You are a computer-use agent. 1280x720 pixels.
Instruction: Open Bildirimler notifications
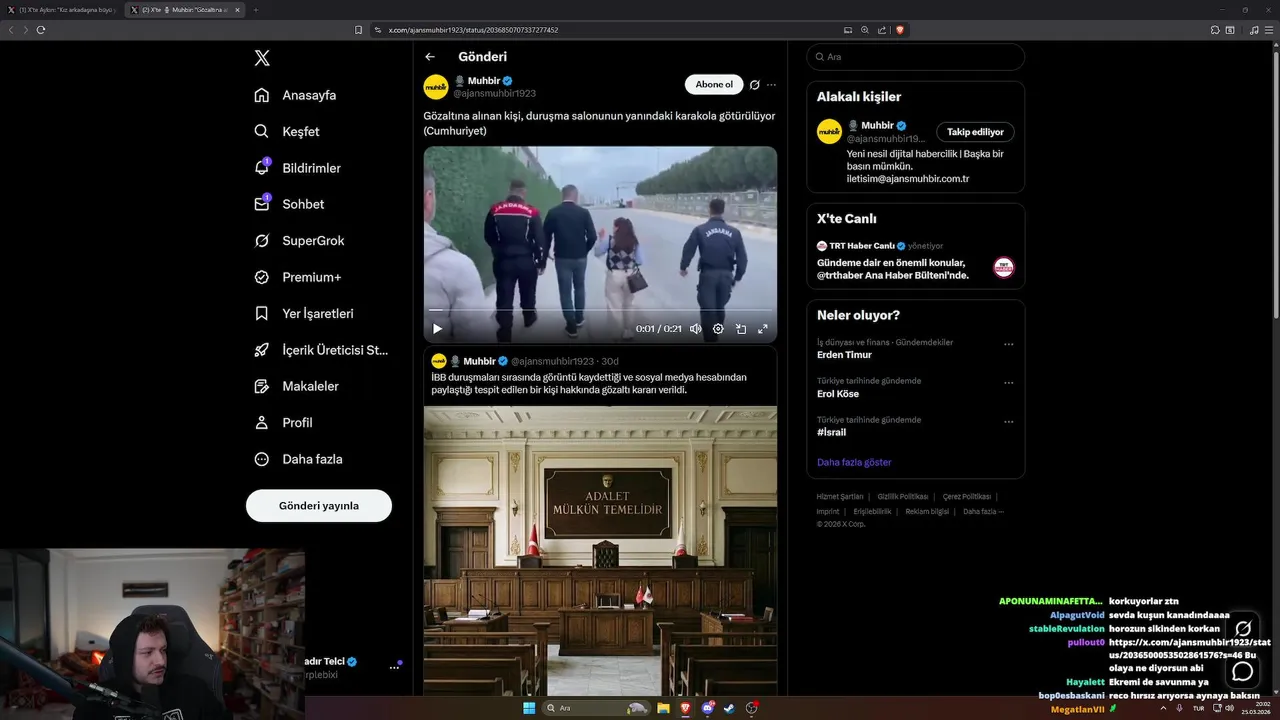298,168
